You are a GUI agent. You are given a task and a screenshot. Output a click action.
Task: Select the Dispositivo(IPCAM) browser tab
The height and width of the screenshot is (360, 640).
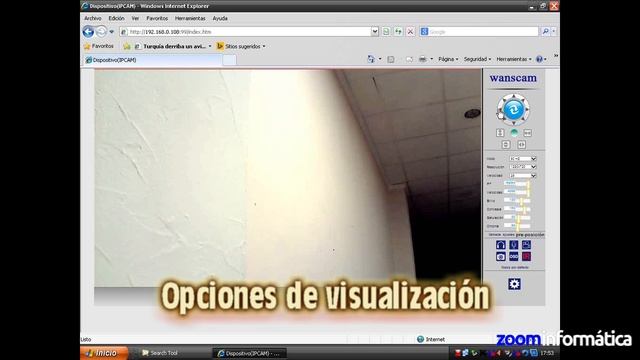(153, 60)
